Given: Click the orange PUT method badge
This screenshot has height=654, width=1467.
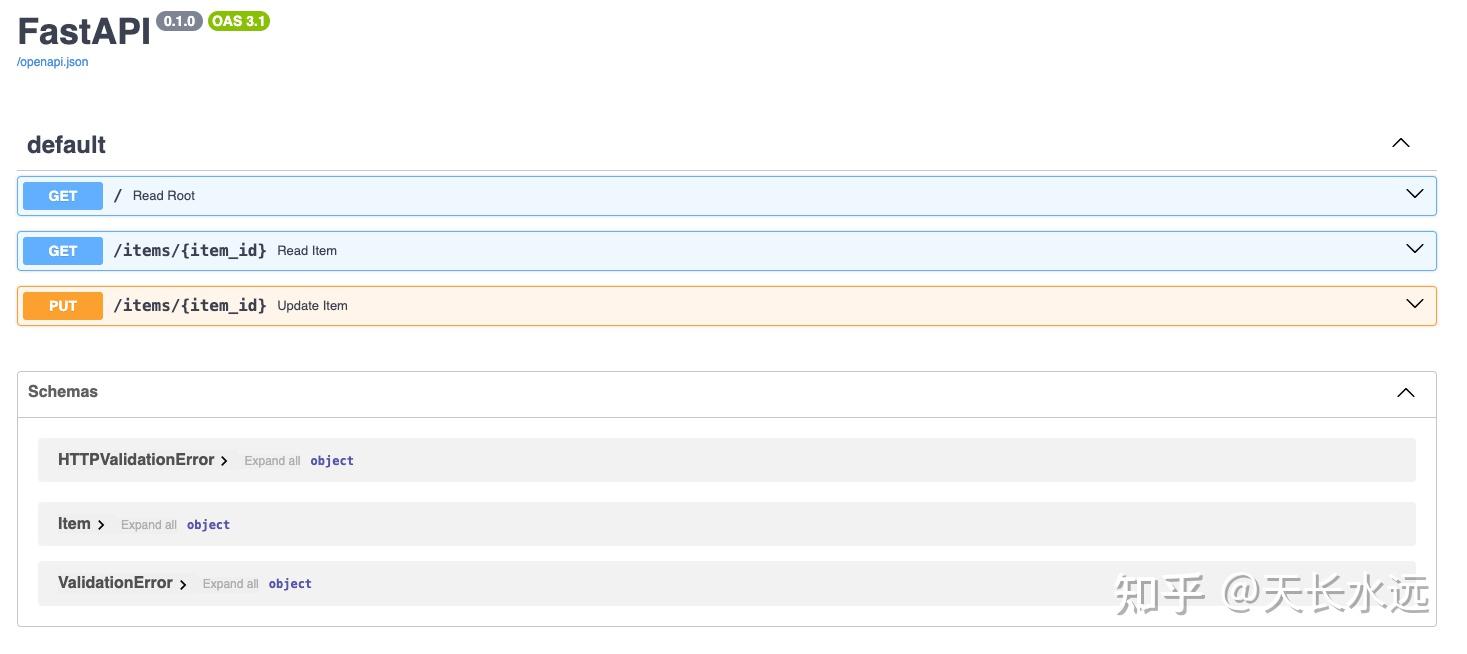Looking at the screenshot, I should click(63, 306).
